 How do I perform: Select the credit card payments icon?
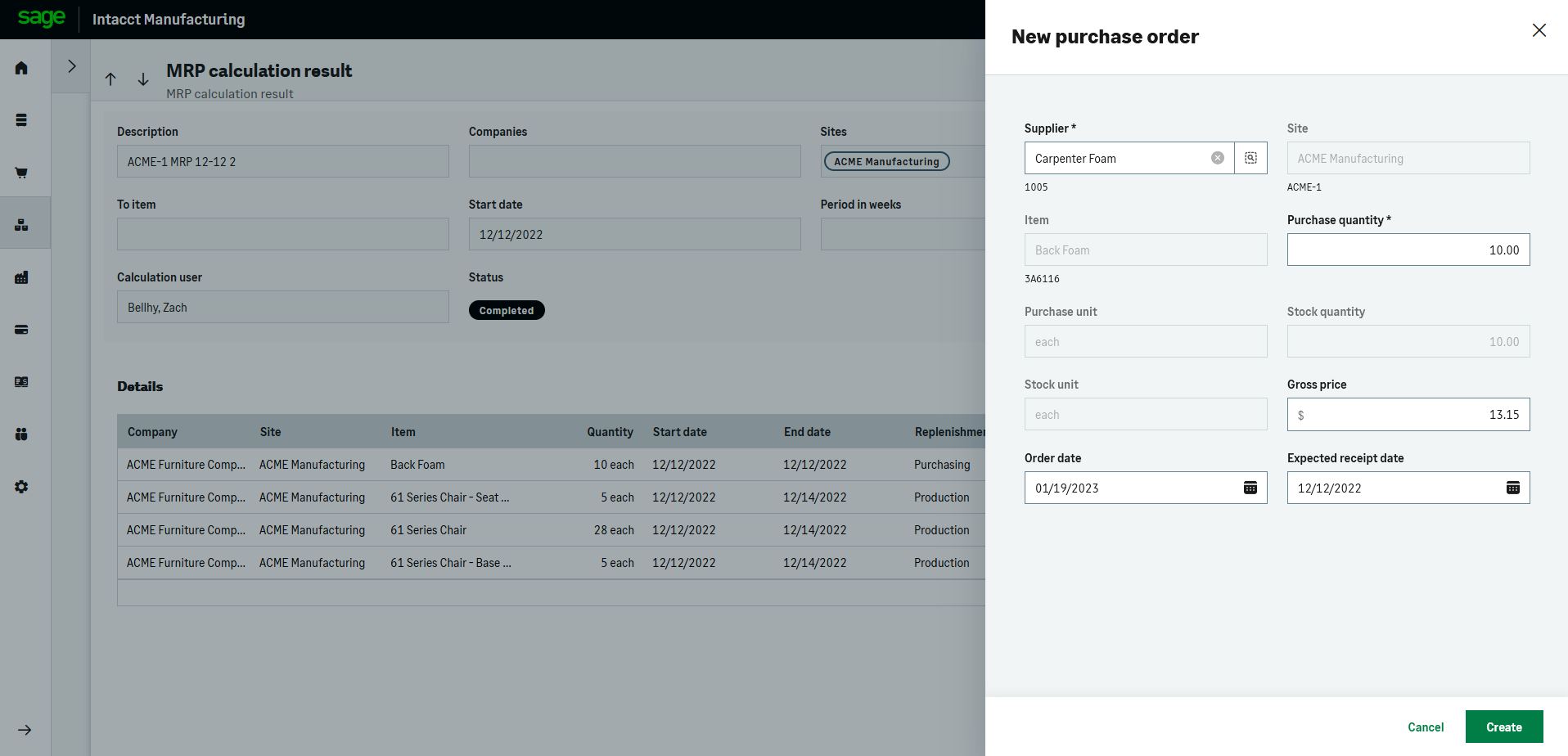pos(20,330)
